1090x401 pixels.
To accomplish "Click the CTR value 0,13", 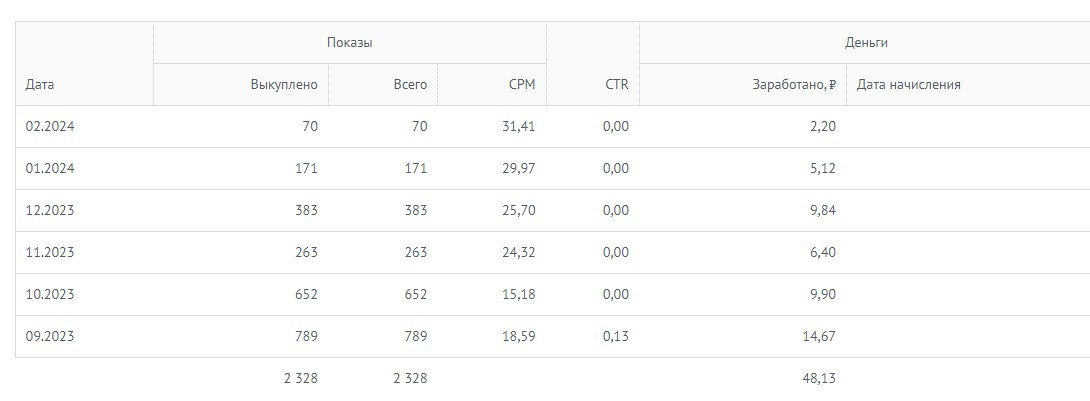I will 616,336.
